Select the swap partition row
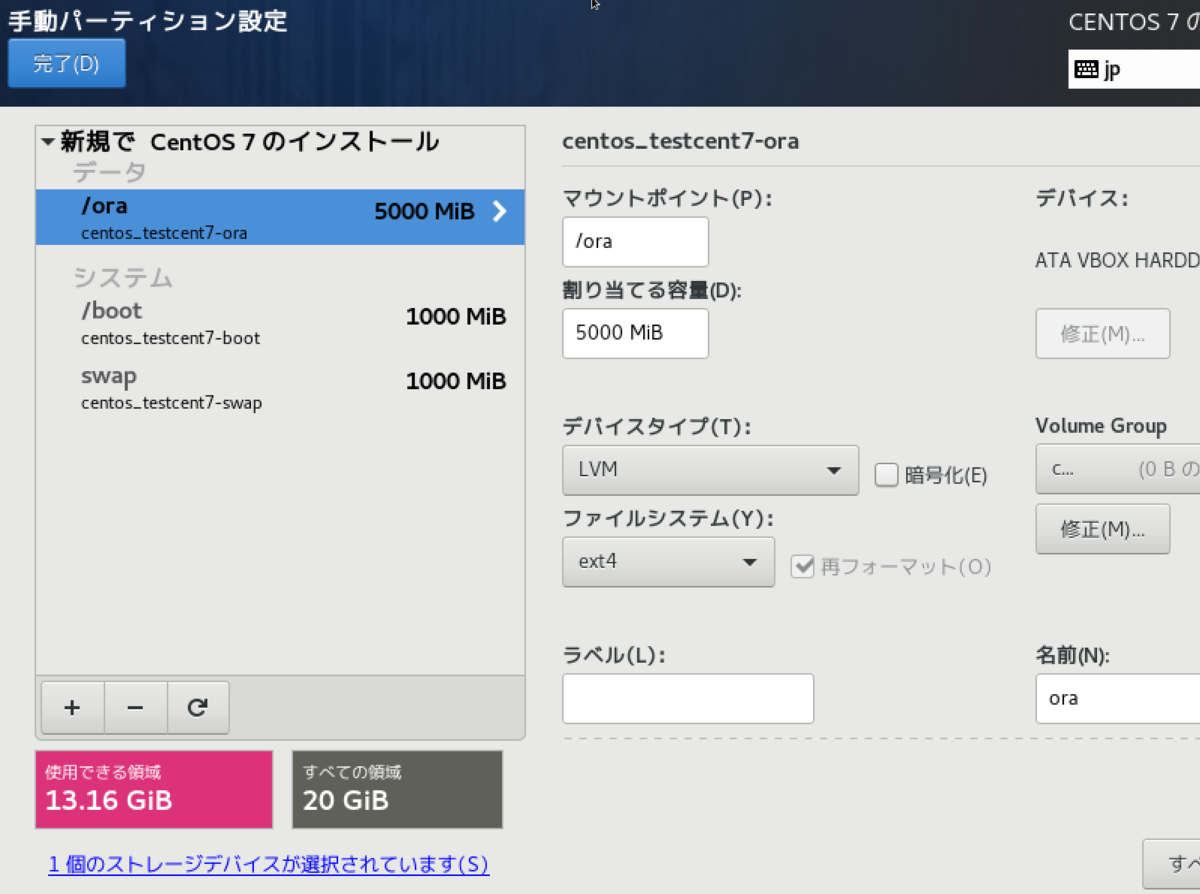Screen dimensions: 1200x894 280,388
